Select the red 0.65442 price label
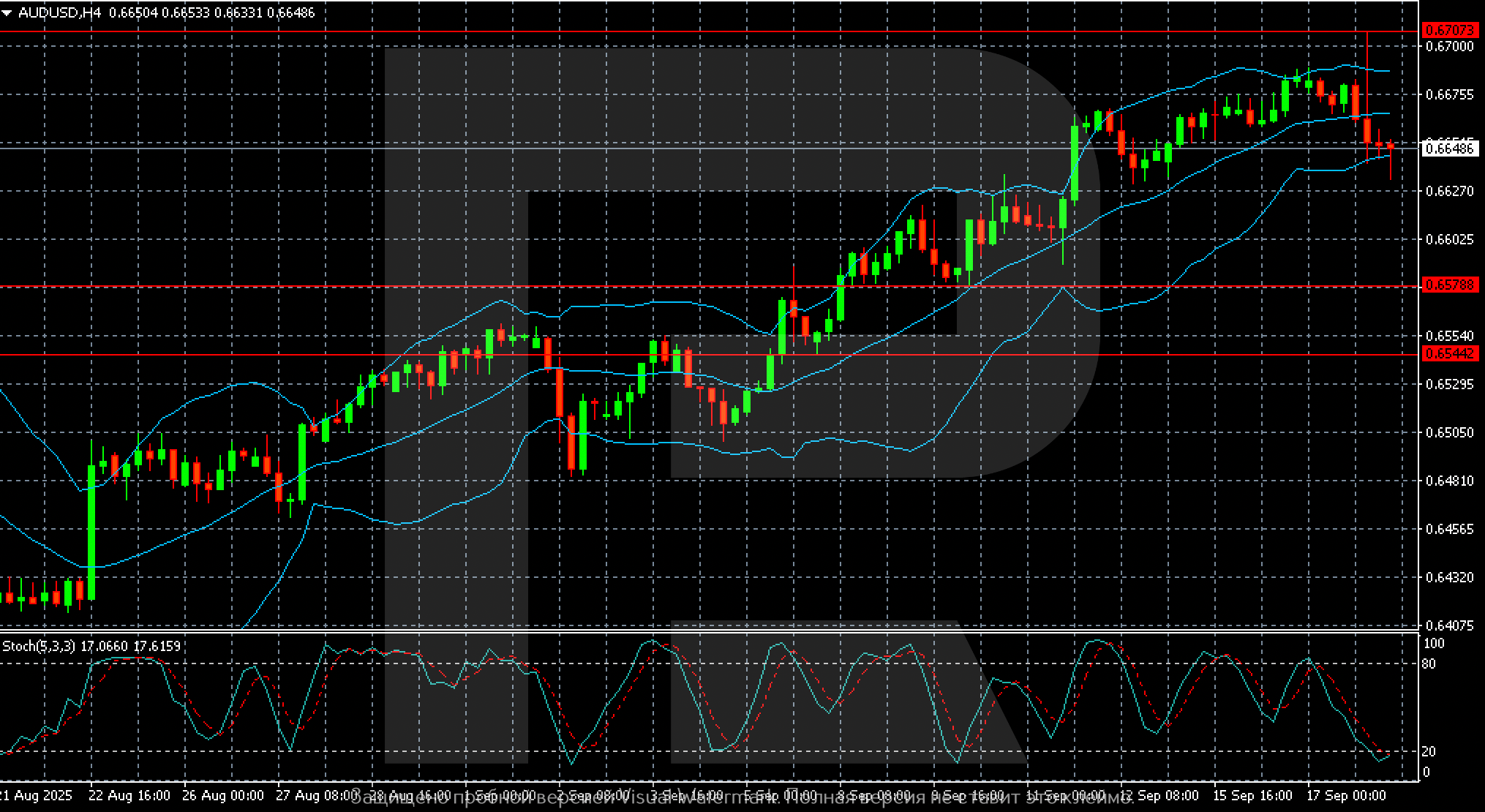This screenshot has height=812, width=1485. (x=1449, y=353)
